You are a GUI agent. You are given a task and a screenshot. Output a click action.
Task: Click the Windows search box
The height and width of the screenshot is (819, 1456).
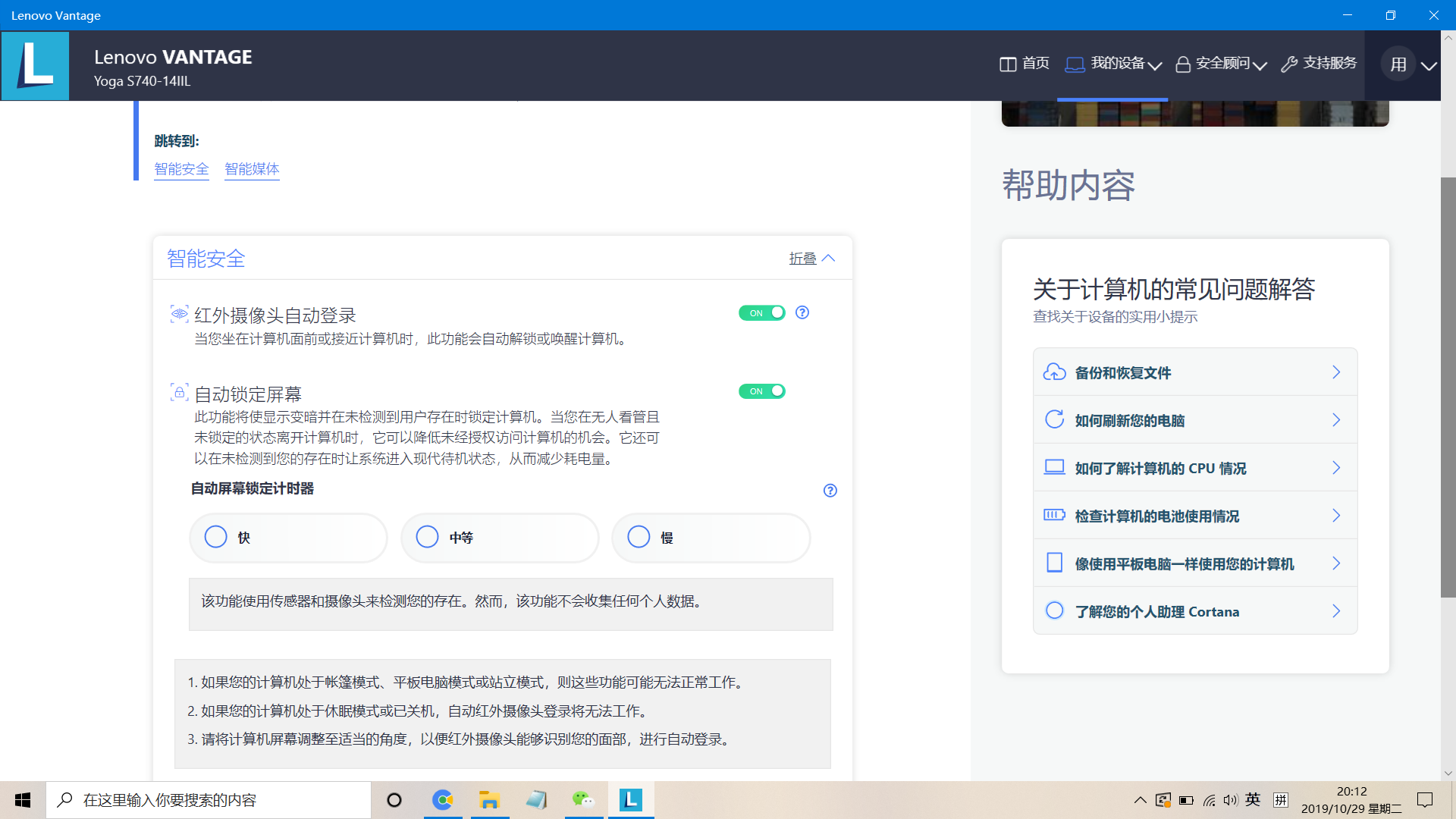209,800
